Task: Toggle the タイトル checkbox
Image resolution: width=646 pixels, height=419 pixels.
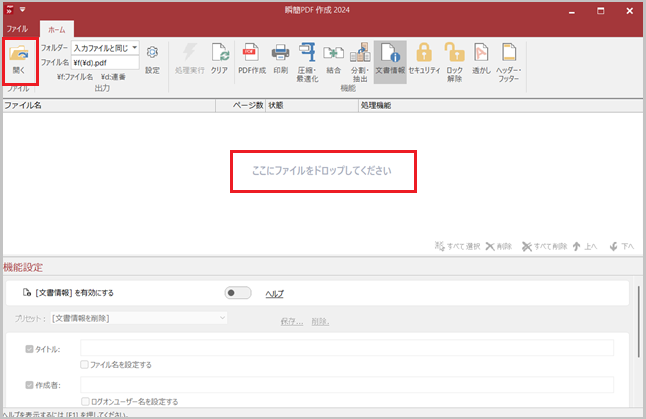Action: pyautogui.click(x=29, y=349)
